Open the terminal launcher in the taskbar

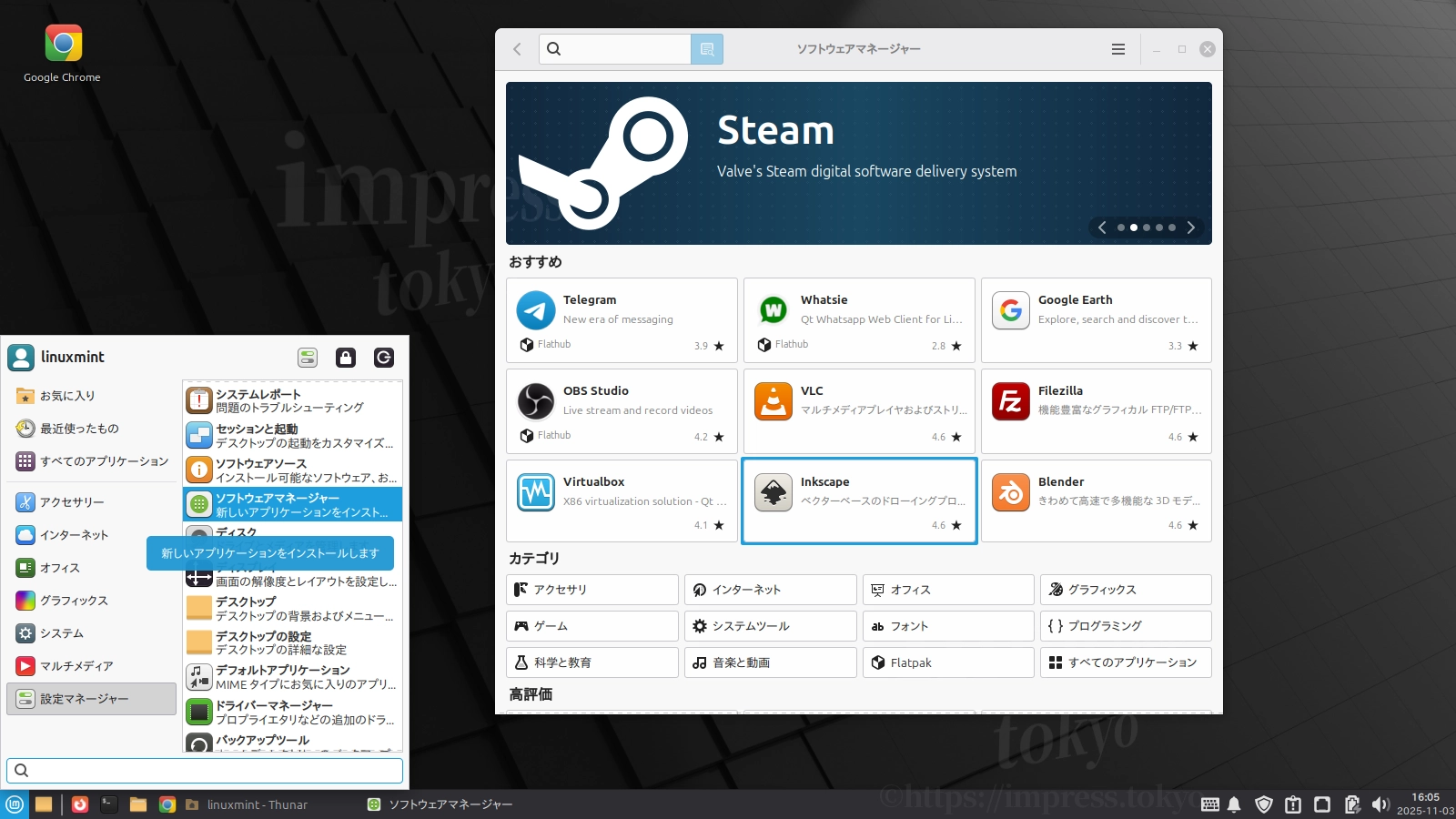click(109, 804)
